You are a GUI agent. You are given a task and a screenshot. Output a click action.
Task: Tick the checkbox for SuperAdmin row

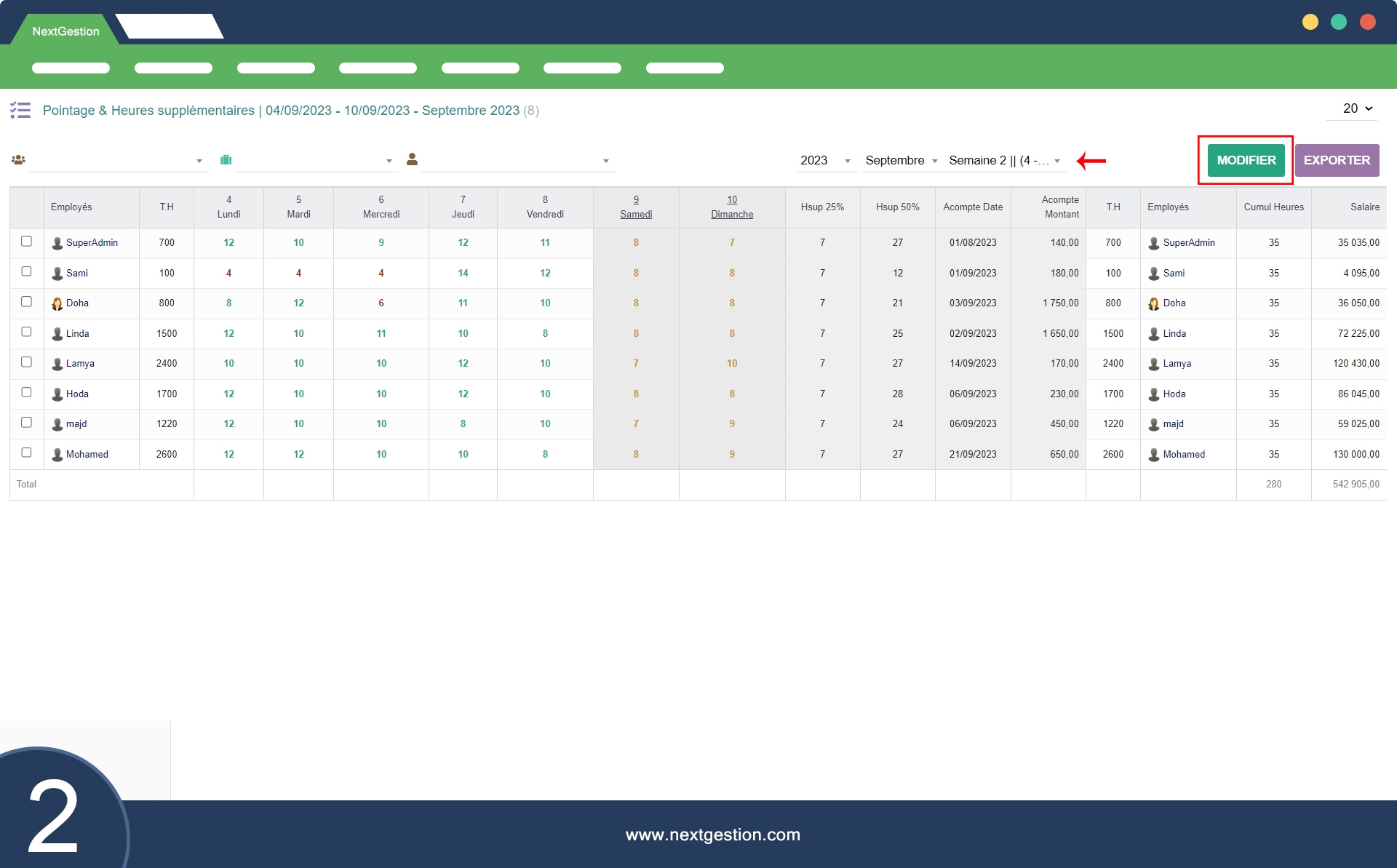click(27, 242)
